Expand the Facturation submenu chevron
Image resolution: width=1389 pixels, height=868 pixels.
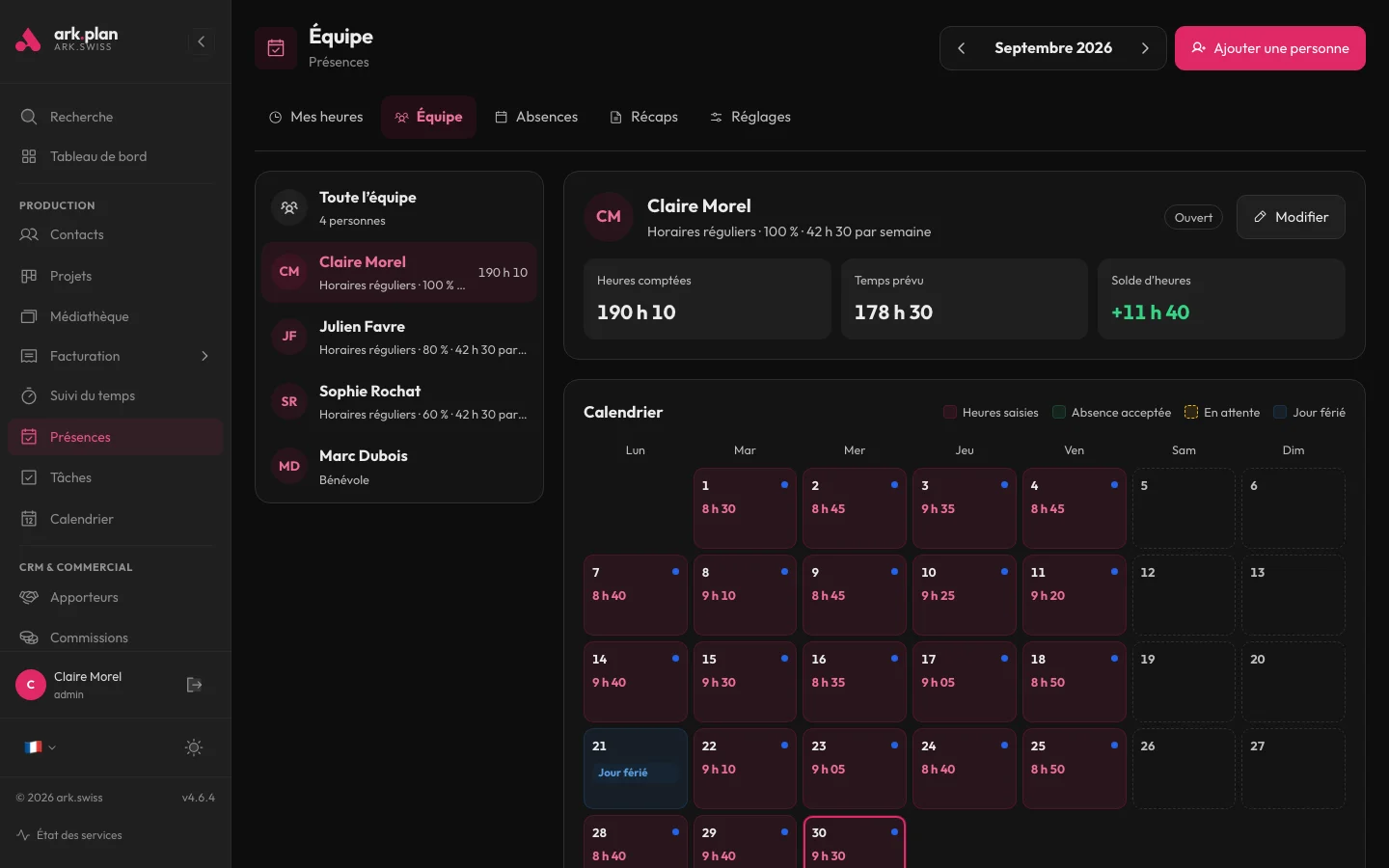[204, 356]
